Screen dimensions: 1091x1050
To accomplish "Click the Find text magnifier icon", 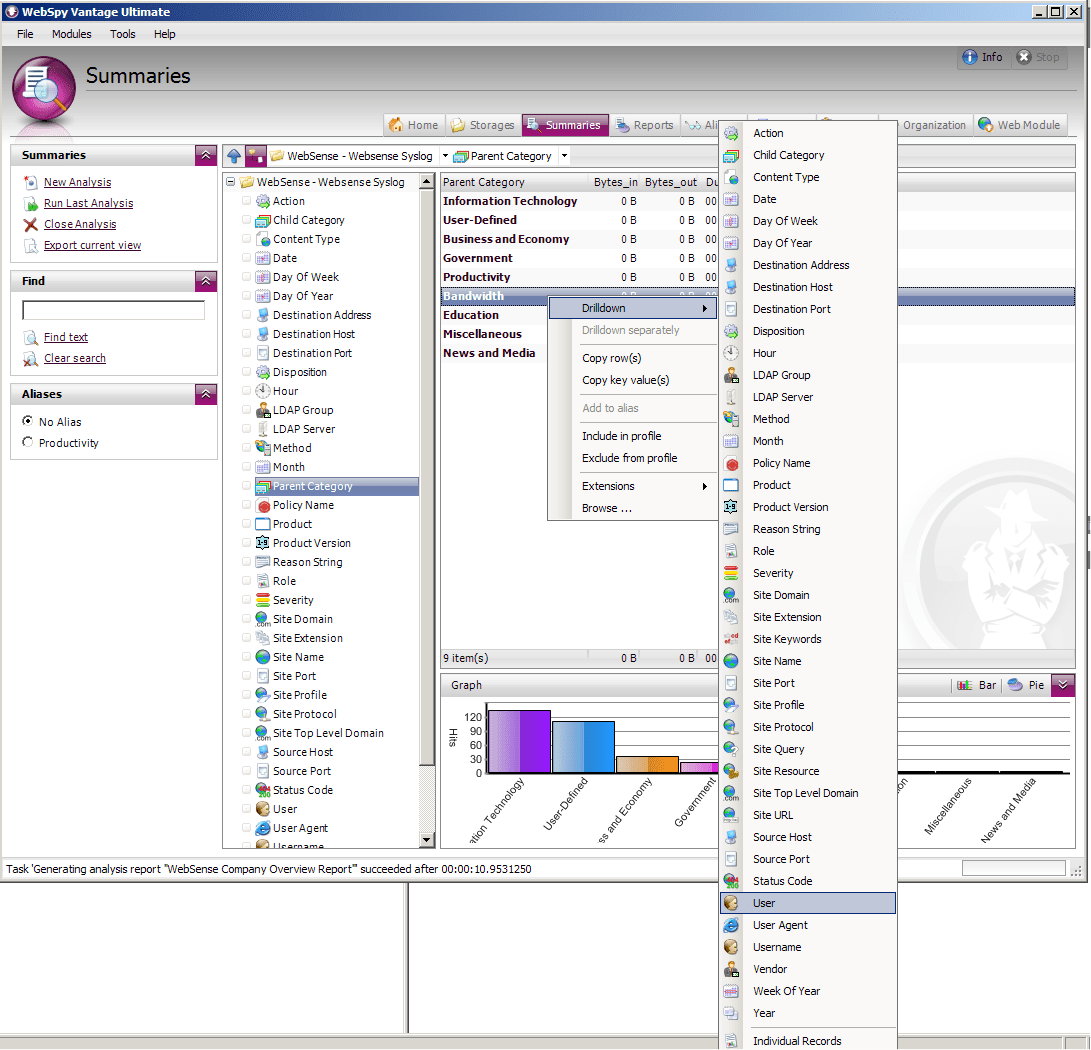I will 31,337.
